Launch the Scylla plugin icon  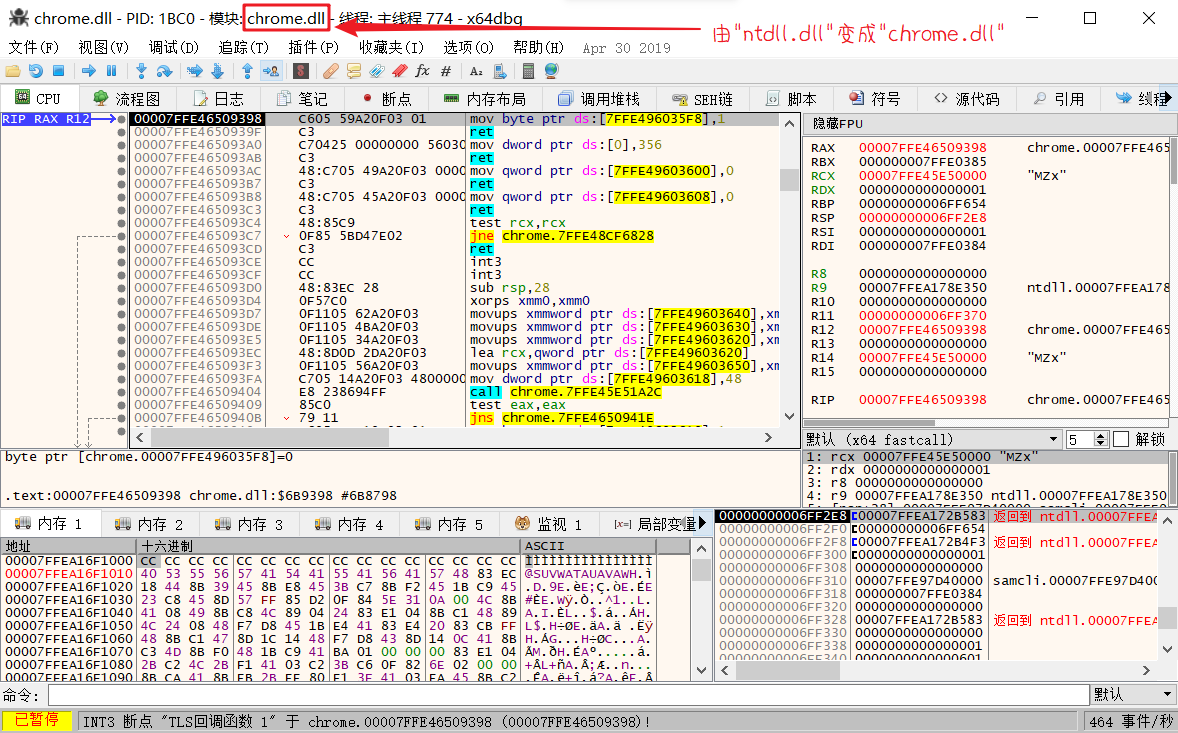pos(301,71)
